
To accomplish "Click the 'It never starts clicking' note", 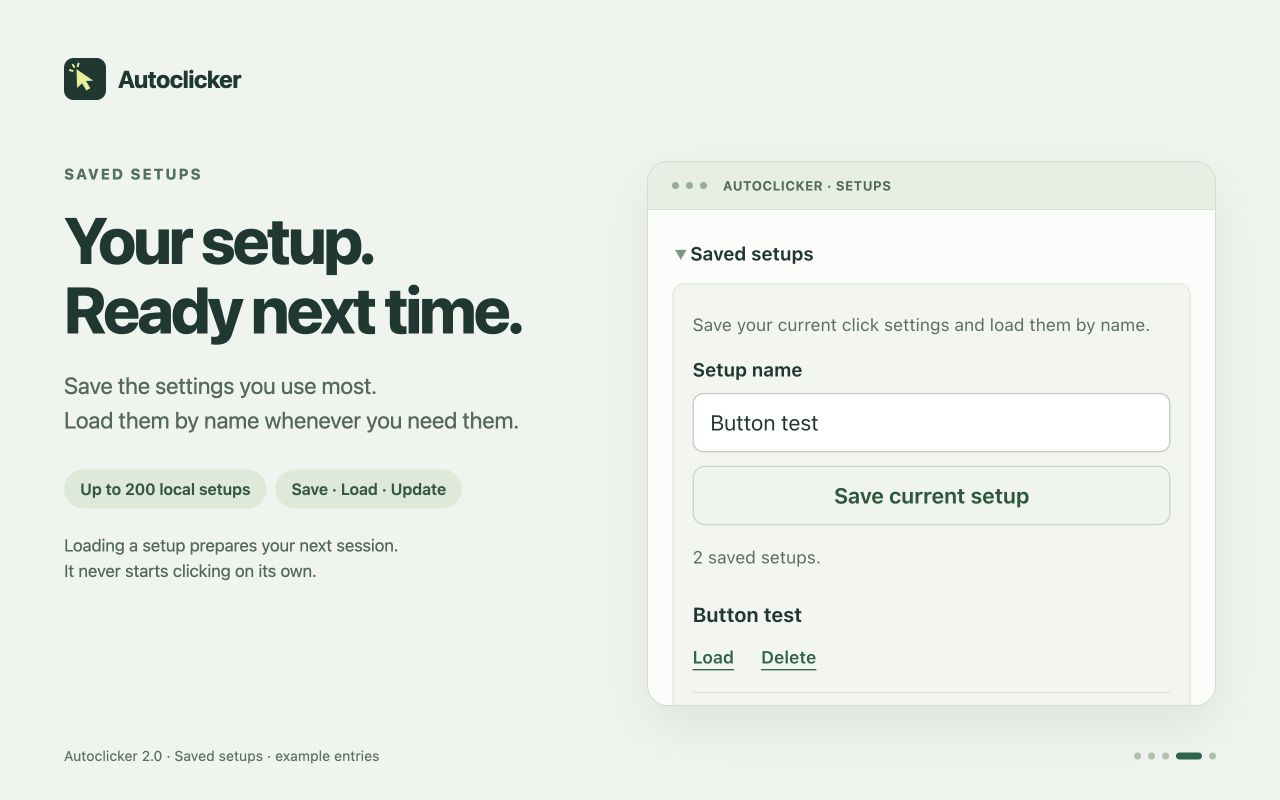I will tap(190, 572).
